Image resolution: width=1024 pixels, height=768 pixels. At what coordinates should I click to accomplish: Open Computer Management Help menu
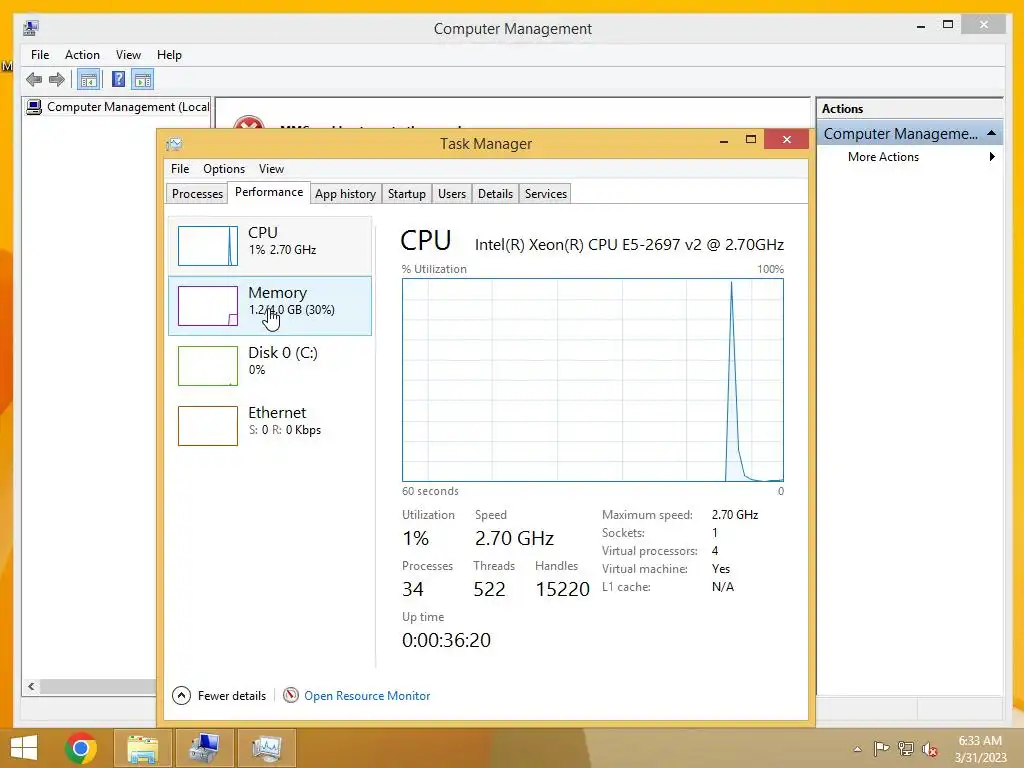point(169,55)
